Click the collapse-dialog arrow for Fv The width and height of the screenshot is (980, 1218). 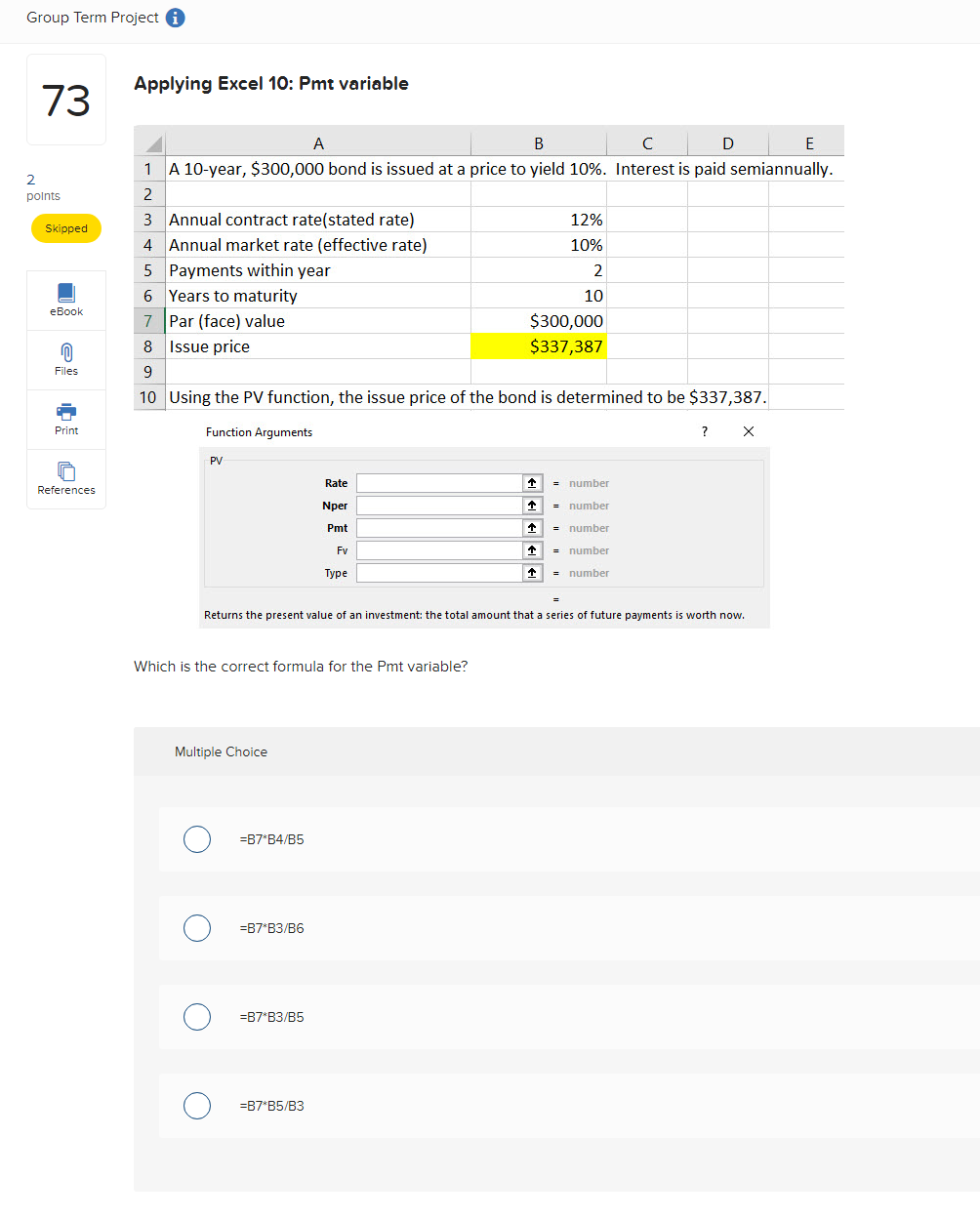pyautogui.click(x=531, y=549)
